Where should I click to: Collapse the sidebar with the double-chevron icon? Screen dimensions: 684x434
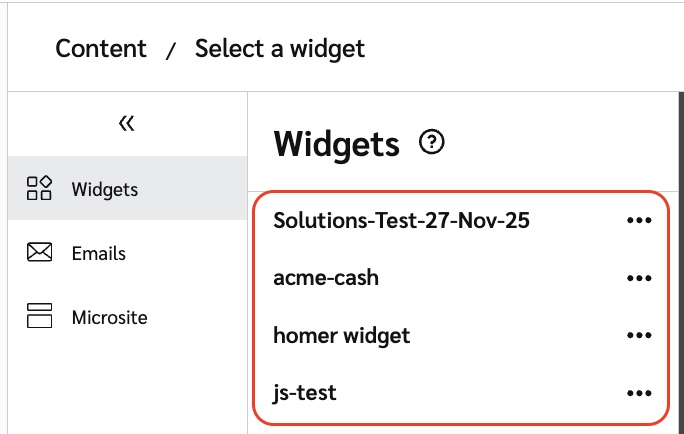pyautogui.click(x=126, y=123)
